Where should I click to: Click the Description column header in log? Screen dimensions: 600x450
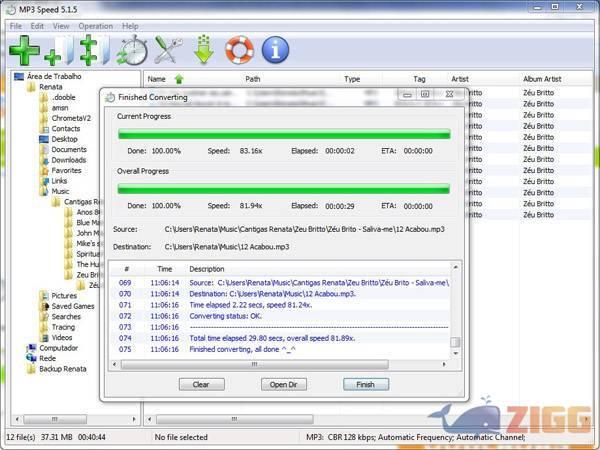[207, 269]
